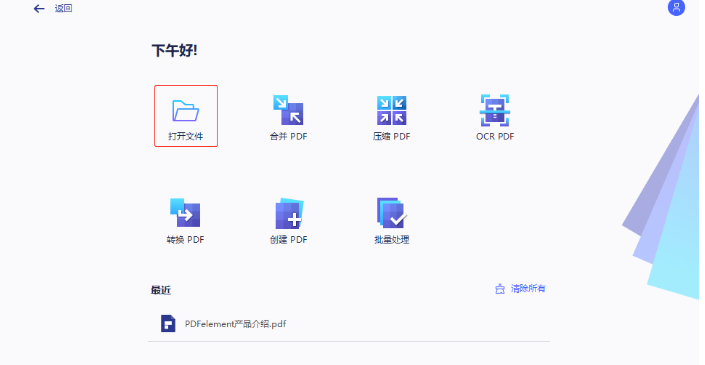Screen dimensions: 705x365
Task: Click the PDF file icon in recent list
Action: 168,324
